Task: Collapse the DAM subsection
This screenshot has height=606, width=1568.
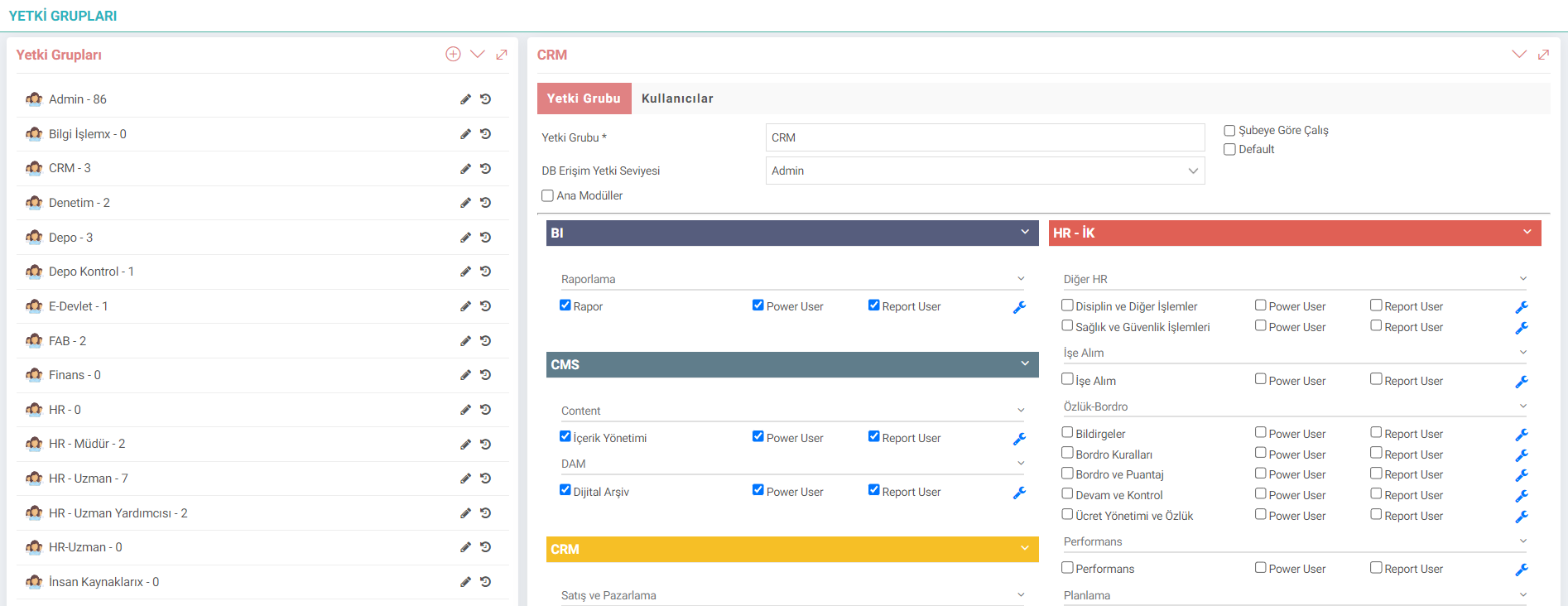Action: point(1021,464)
